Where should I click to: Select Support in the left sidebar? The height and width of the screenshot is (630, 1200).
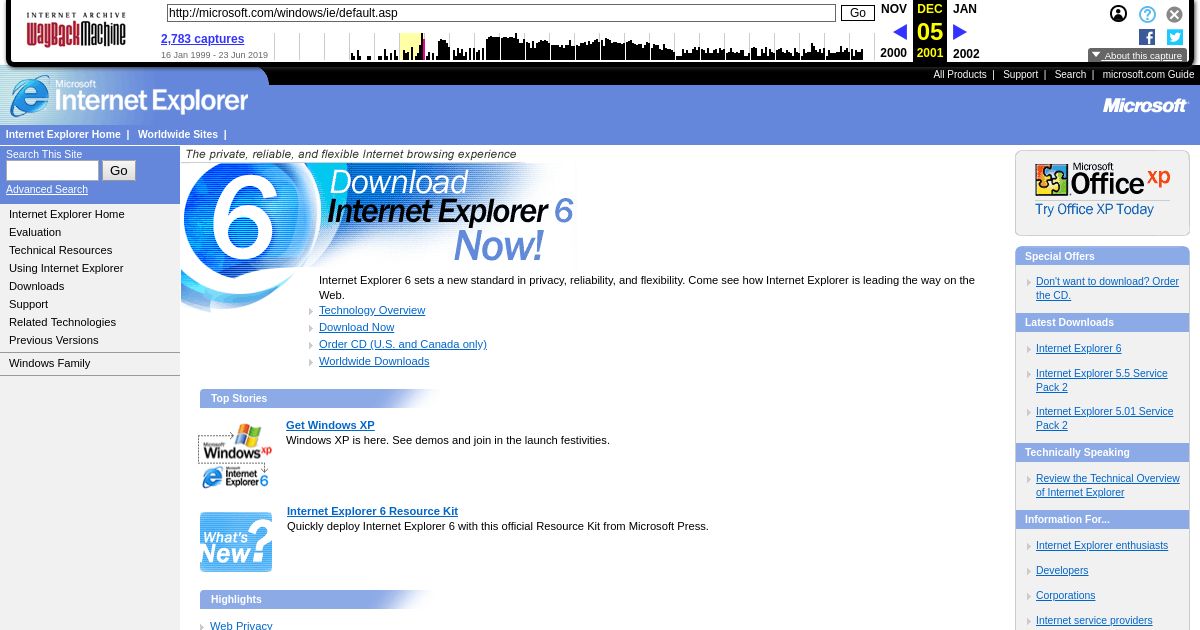pos(28,304)
